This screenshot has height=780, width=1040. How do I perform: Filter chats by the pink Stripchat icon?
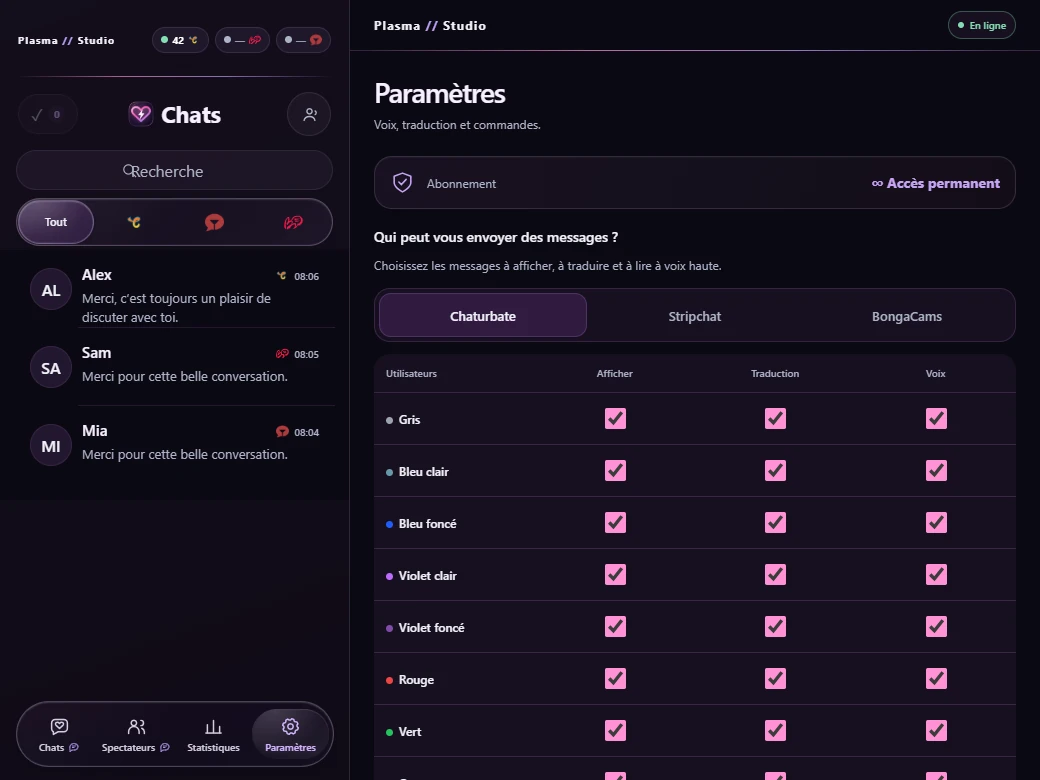tap(293, 222)
